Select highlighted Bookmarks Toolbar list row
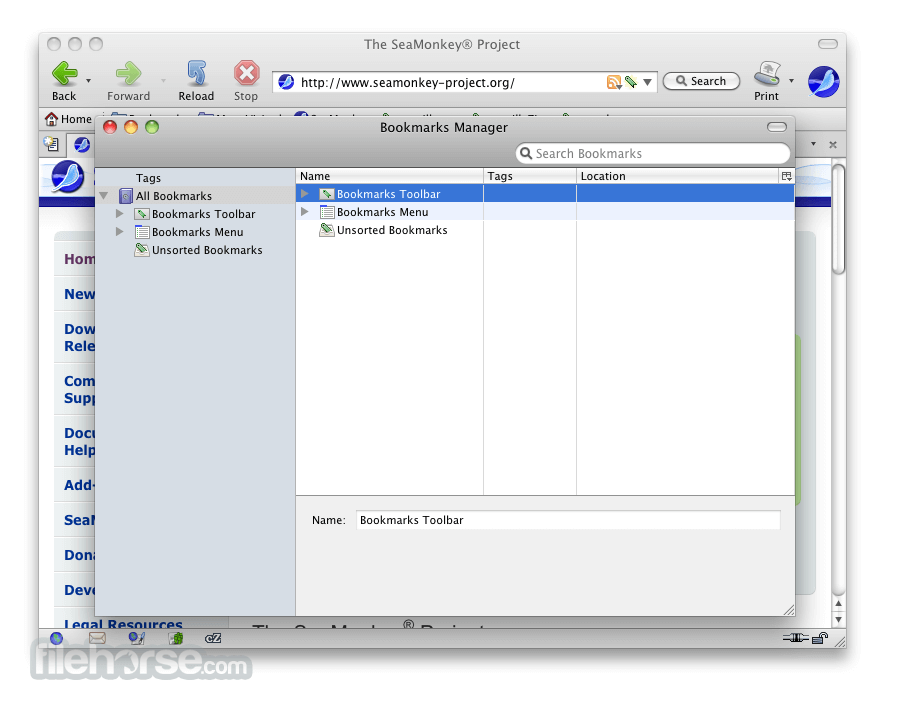This screenshot has height=710, width=904. pyautogui.click(x=545, y=194)
